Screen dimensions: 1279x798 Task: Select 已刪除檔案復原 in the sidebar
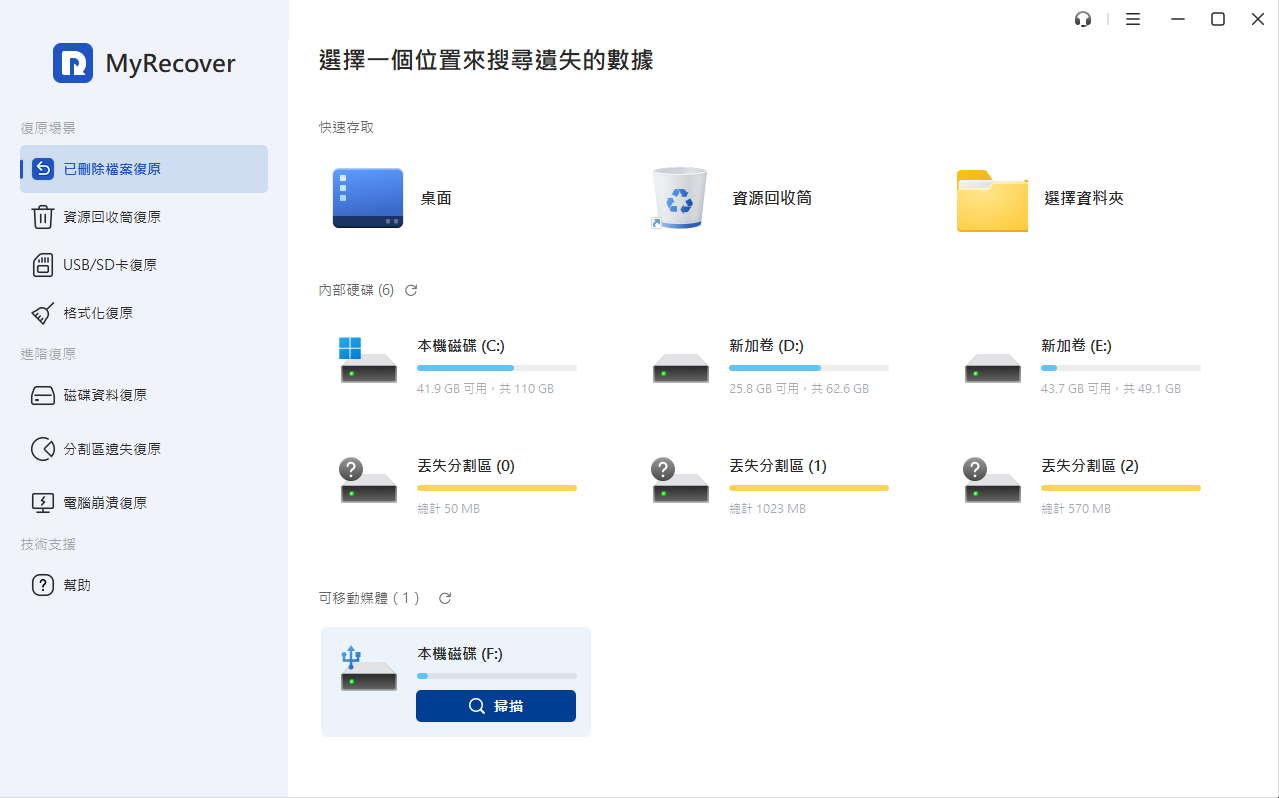[x=144, y=169]
